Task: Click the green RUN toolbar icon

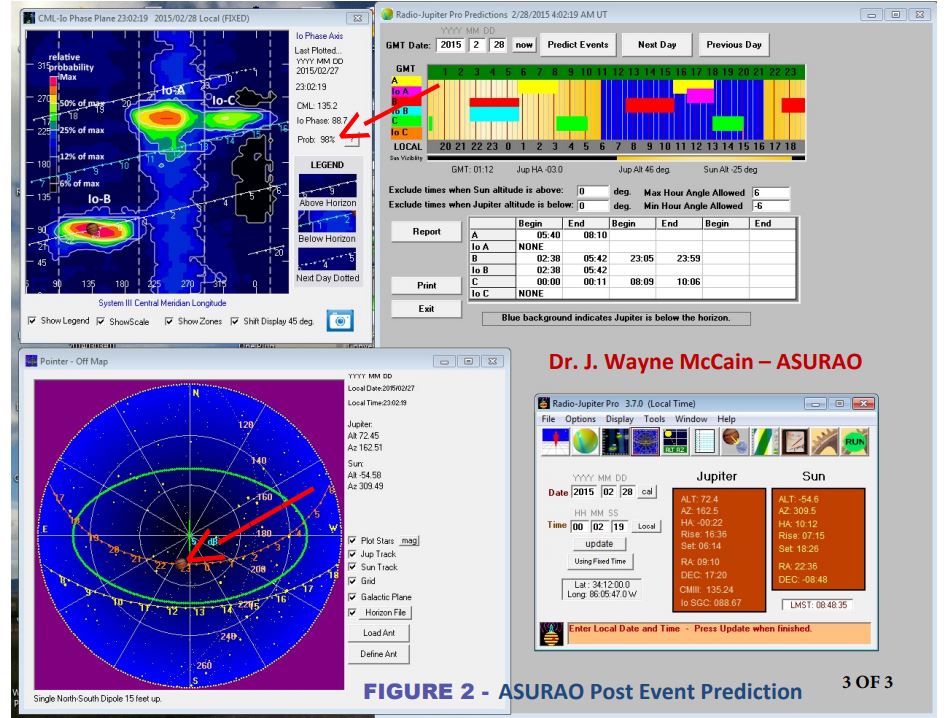Action: point(854,442)
